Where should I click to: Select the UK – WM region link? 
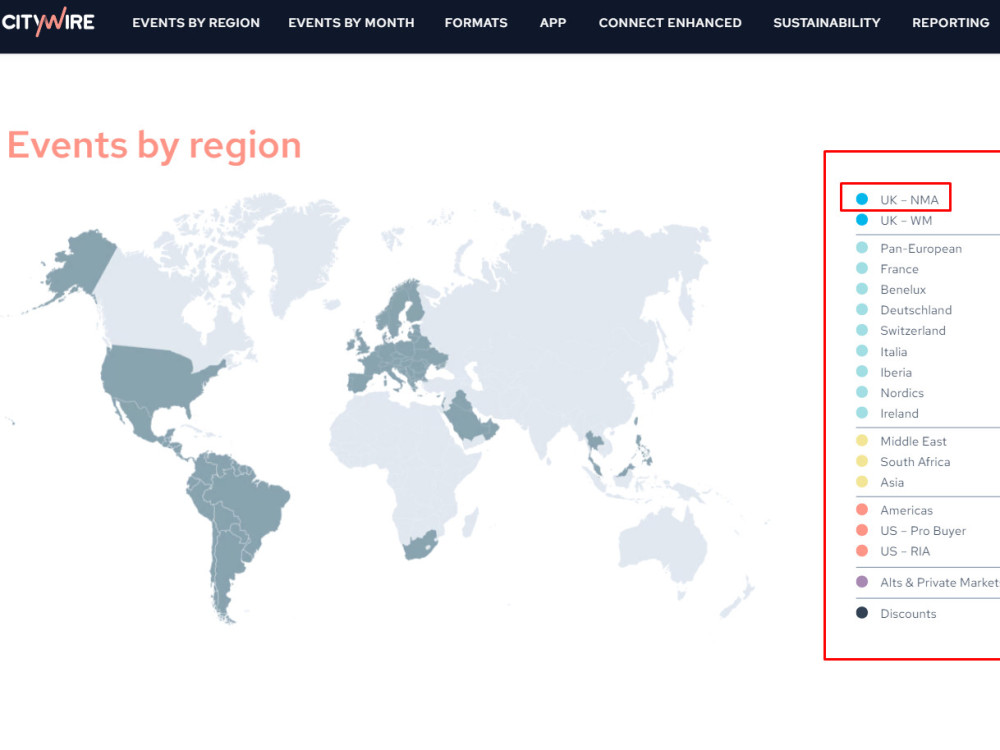[906, 221]
